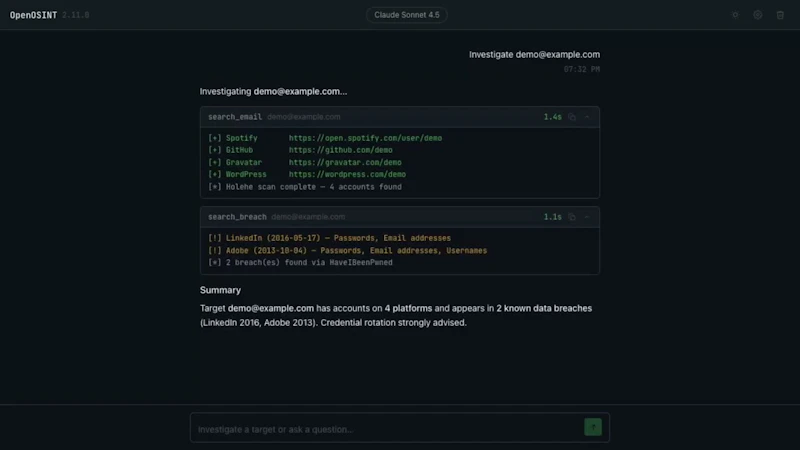The height and width of the screenshot is (450, 800).
Task: Click the search_email tool name header
Action: pos(235,117)
